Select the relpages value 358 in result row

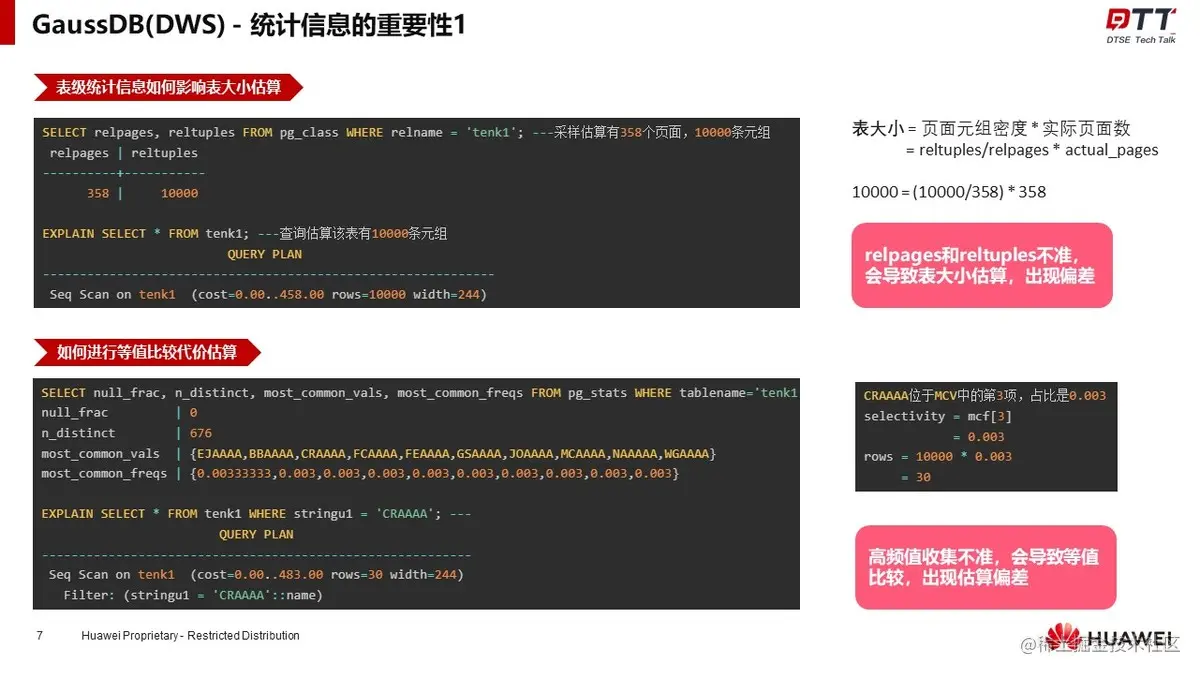(x=98, y=193)
